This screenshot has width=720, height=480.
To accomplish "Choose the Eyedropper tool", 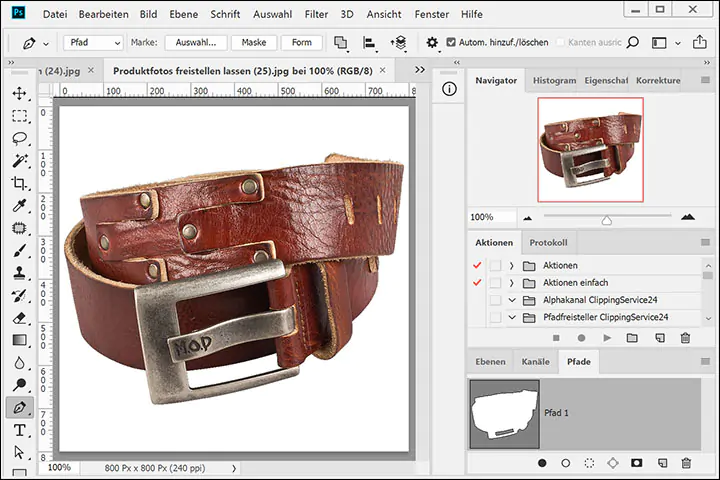I will tap(19, 206).
